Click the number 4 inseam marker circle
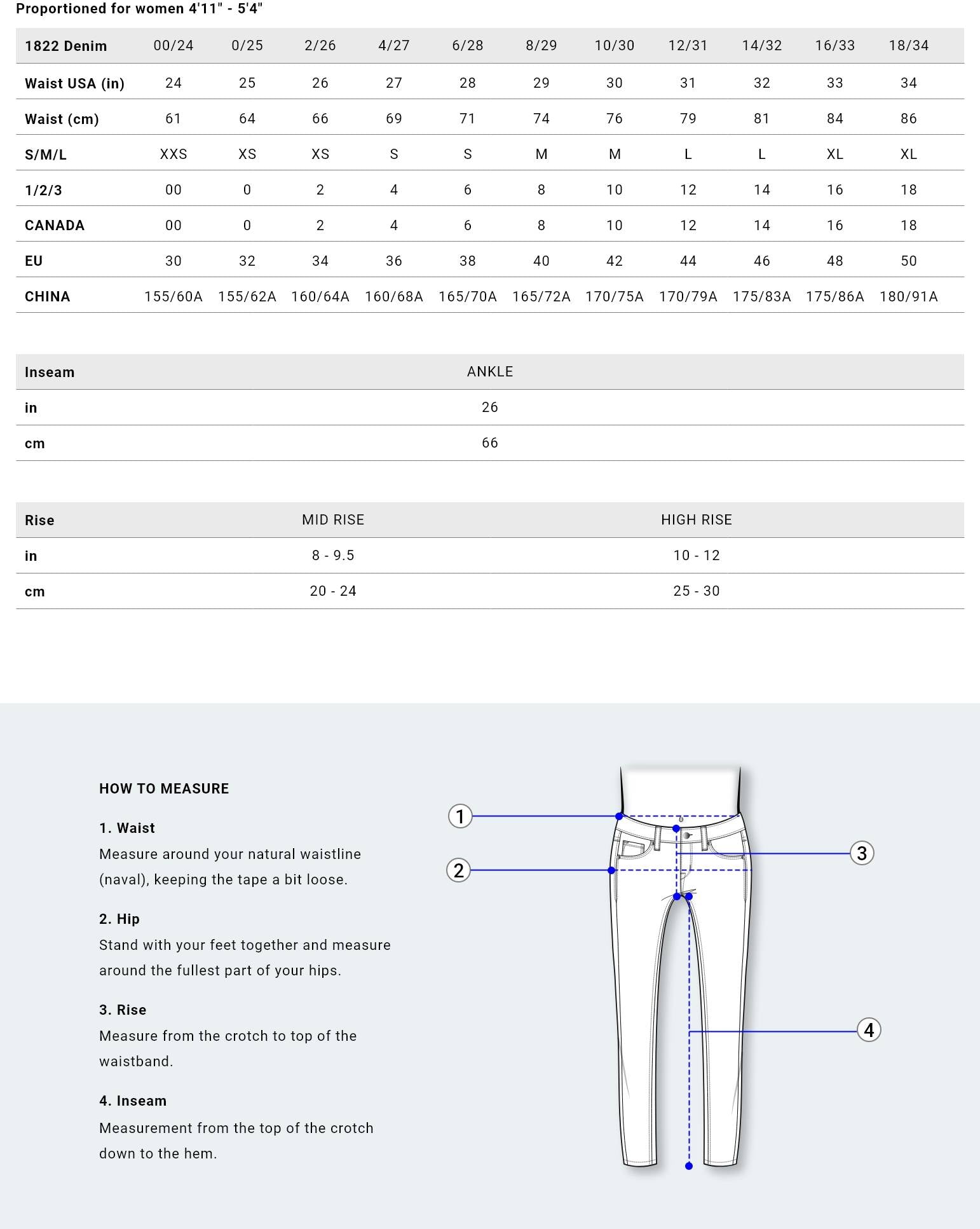This screenshot has height=1229, width=980. (869, 1030)
